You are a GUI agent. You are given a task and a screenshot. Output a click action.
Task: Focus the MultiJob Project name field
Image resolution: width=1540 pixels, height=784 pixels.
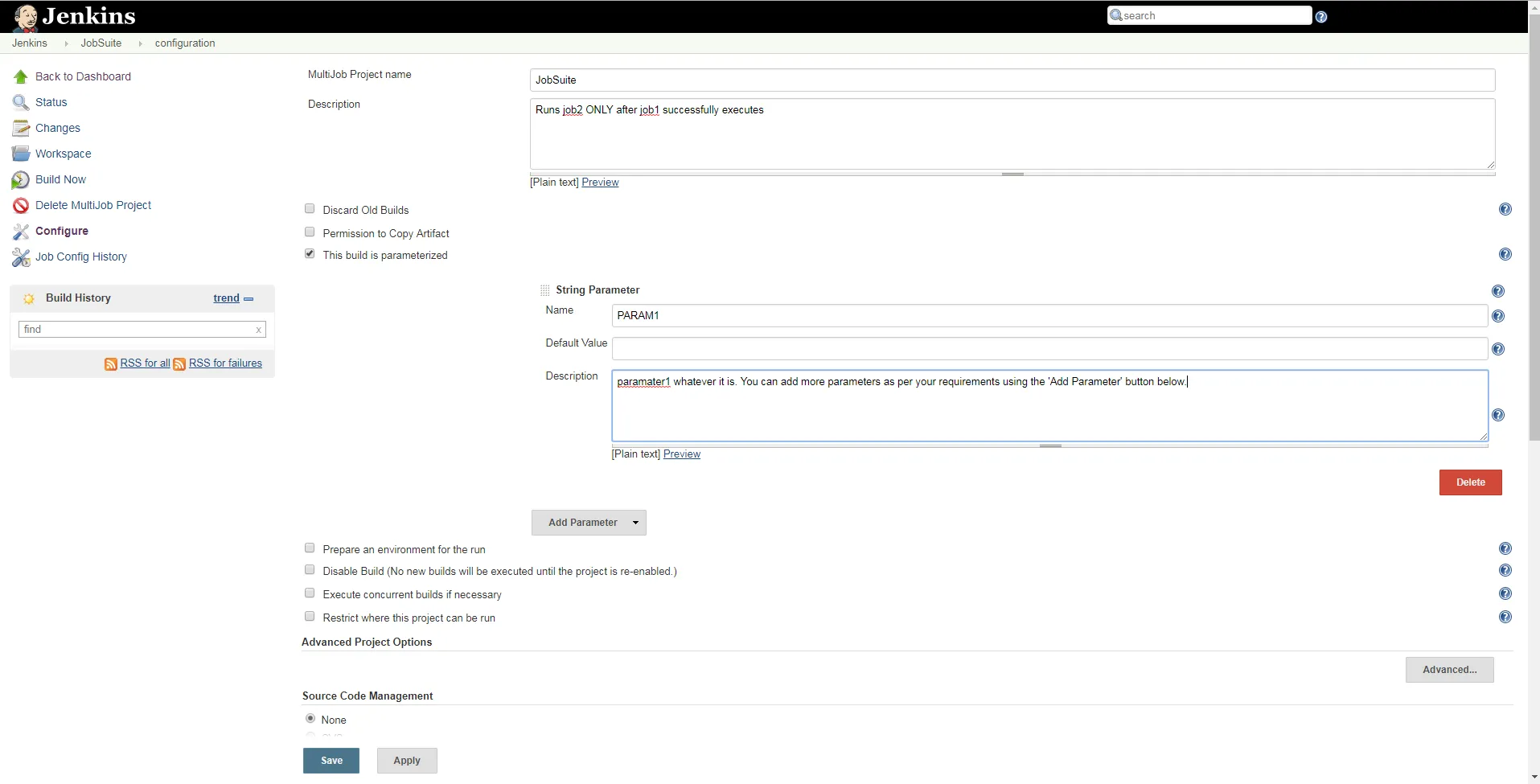click(1012, 80)
